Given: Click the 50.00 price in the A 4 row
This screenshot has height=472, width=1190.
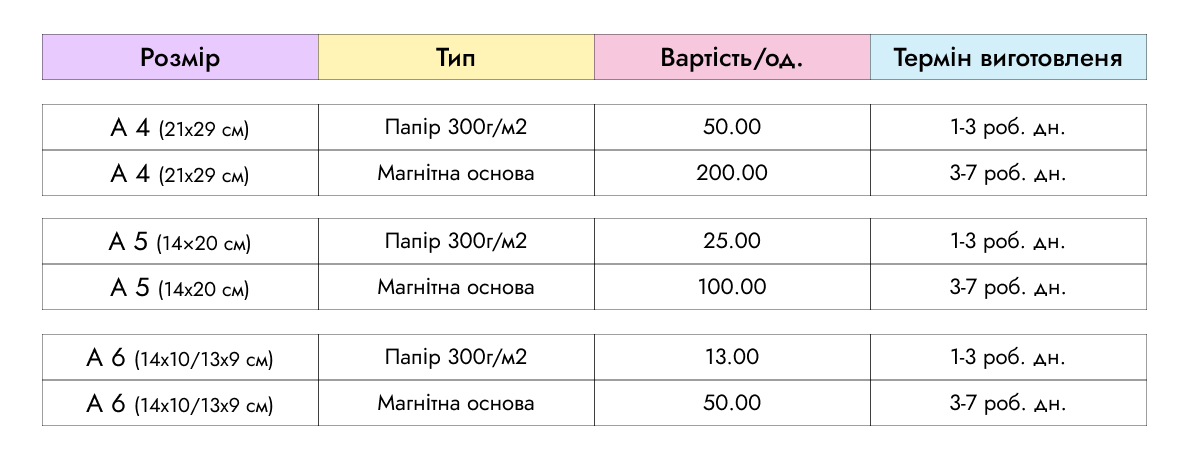Looking at the screenshot, I should click(732, 127).
